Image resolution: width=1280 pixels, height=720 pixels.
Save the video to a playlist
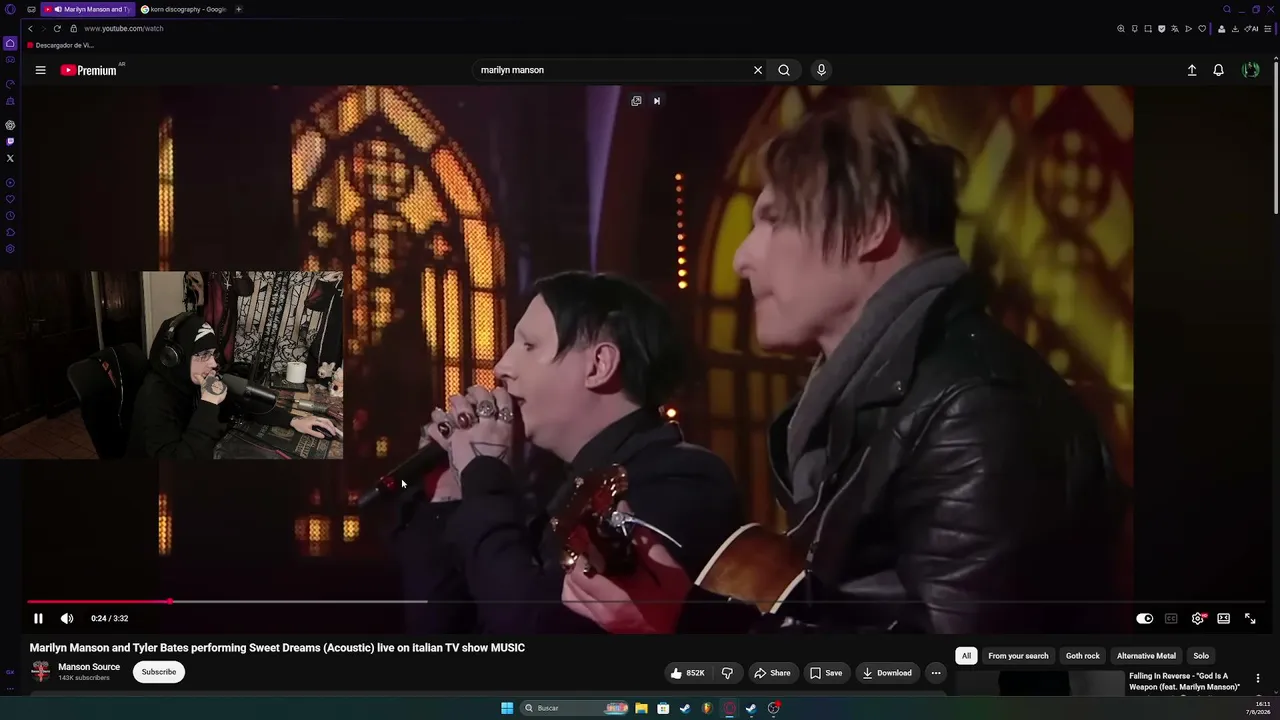pos(826,673)
